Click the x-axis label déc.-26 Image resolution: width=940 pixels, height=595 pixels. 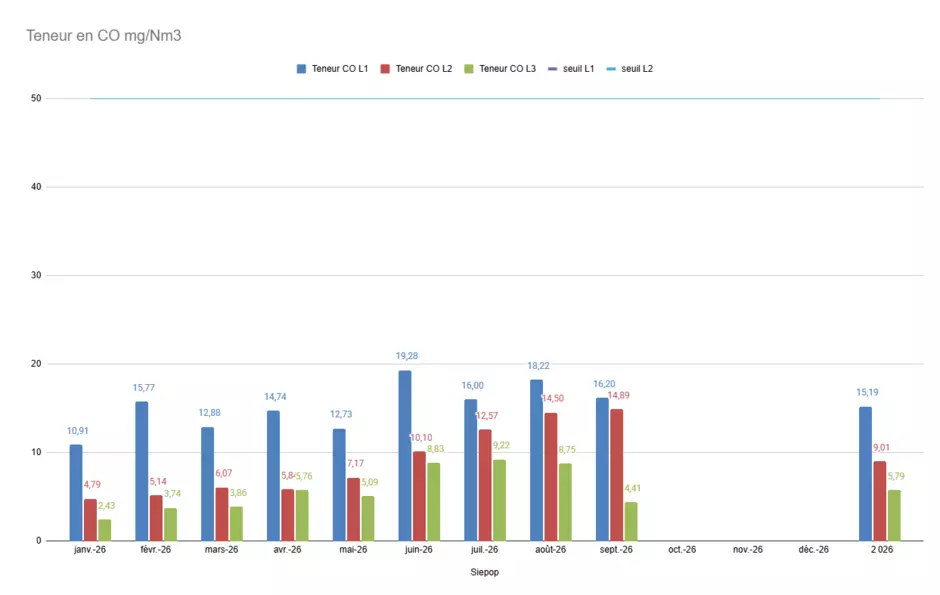click(x=814, y=549)
